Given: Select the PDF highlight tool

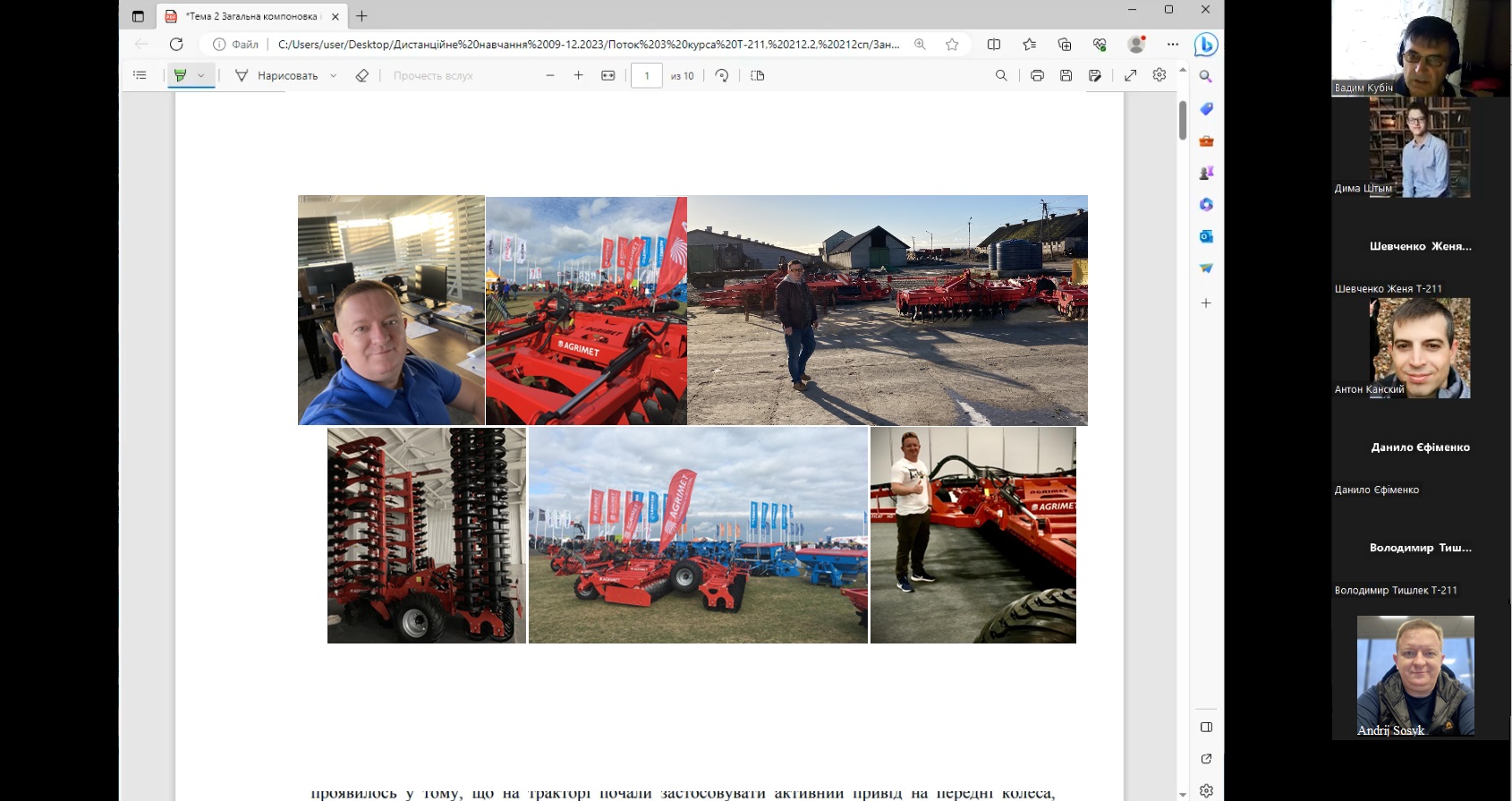Looking at the screenshot, I should point(181,76).
